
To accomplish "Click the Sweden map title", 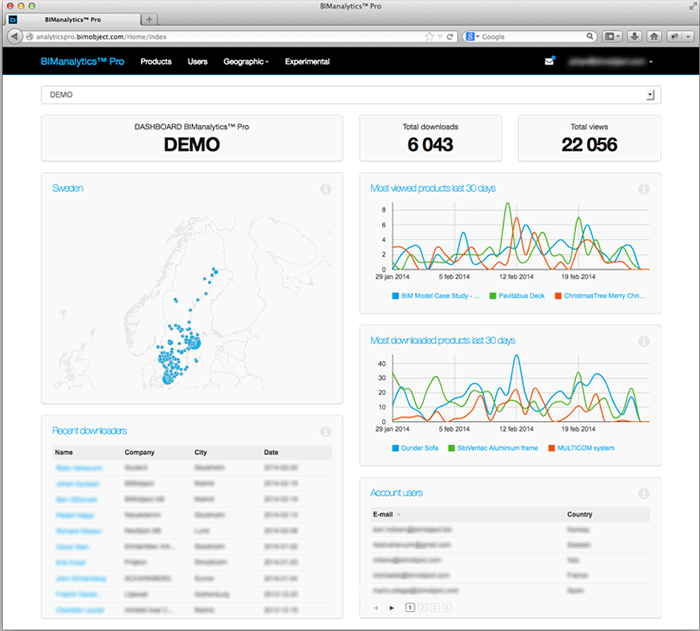I will (67, 188).
